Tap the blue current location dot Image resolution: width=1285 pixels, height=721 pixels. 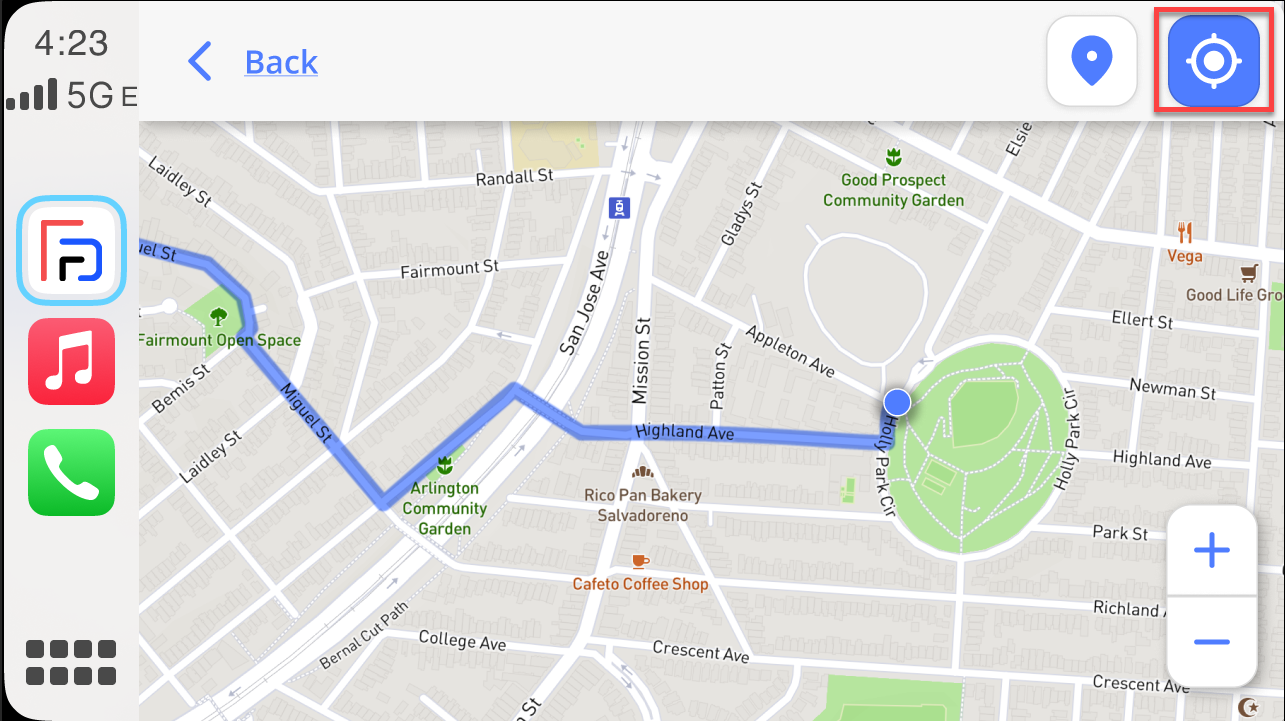[898, 402]
